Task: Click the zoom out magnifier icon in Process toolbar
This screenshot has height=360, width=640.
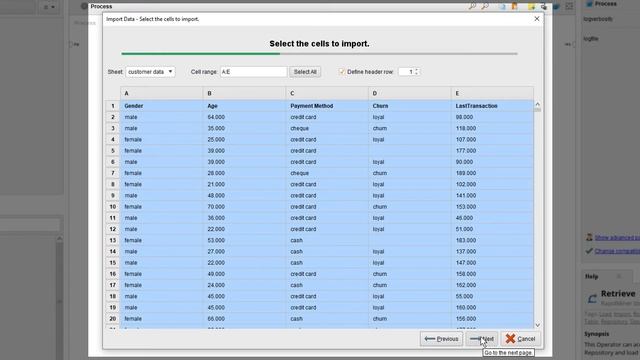Action: click(x=485, y=6)
